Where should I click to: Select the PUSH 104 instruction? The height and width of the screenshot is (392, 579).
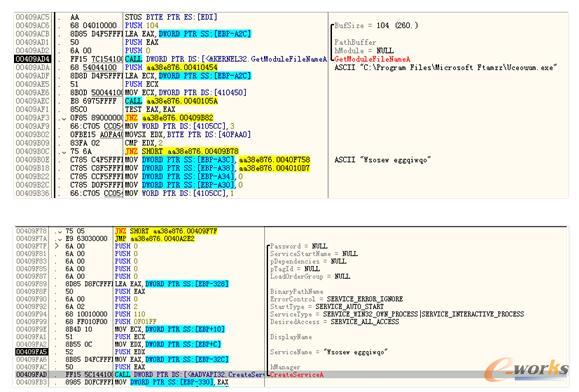pyautogui.click(x=141, y=25)
